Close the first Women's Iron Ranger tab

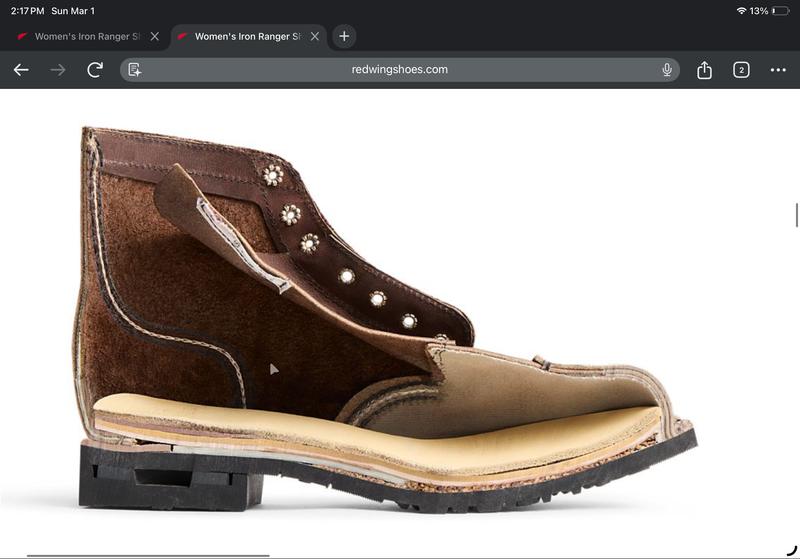tap(155, 36)
